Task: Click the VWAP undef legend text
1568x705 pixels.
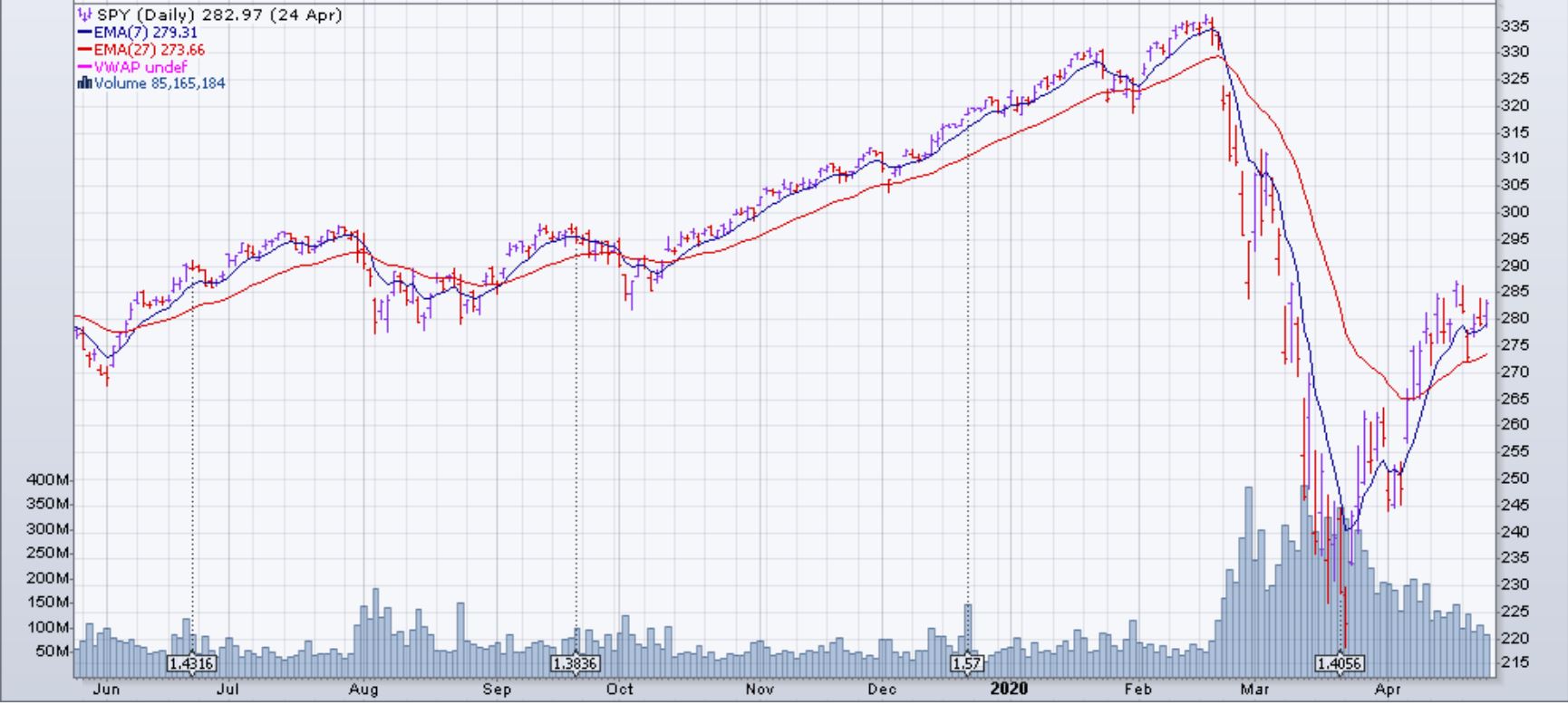Action: pyautogui.click(x=140, y=67)
